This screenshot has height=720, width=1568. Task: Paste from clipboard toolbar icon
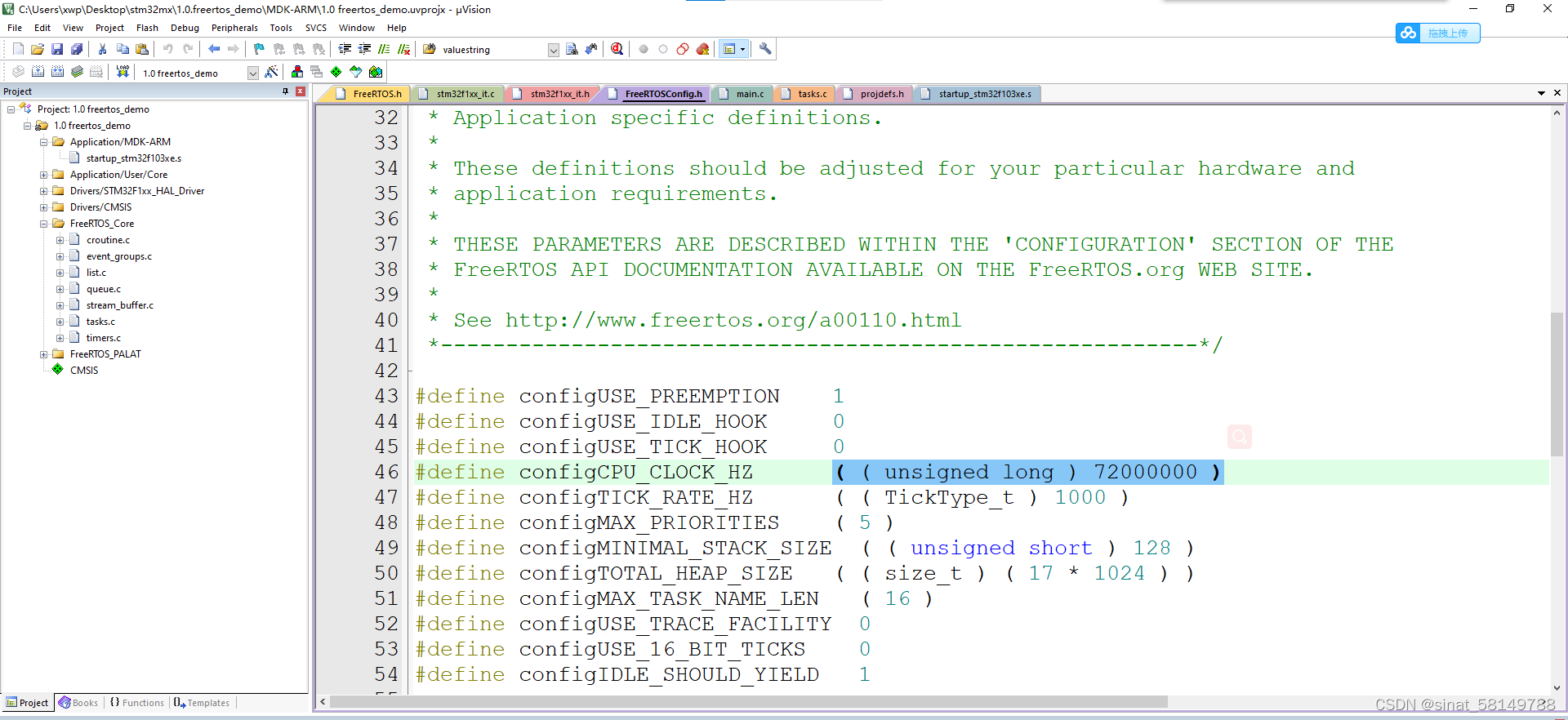142,49
